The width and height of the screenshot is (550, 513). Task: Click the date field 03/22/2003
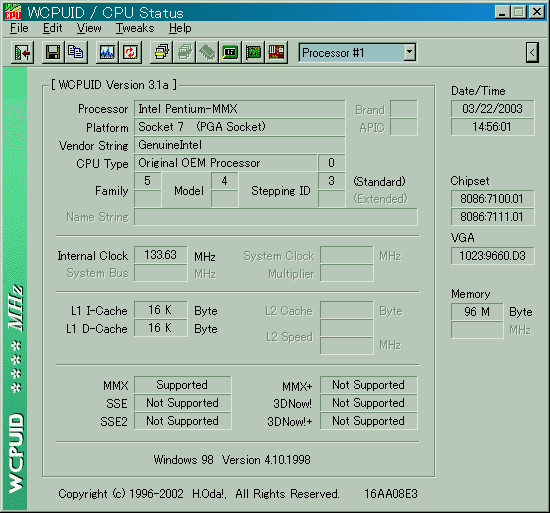(x=492, y=109)
